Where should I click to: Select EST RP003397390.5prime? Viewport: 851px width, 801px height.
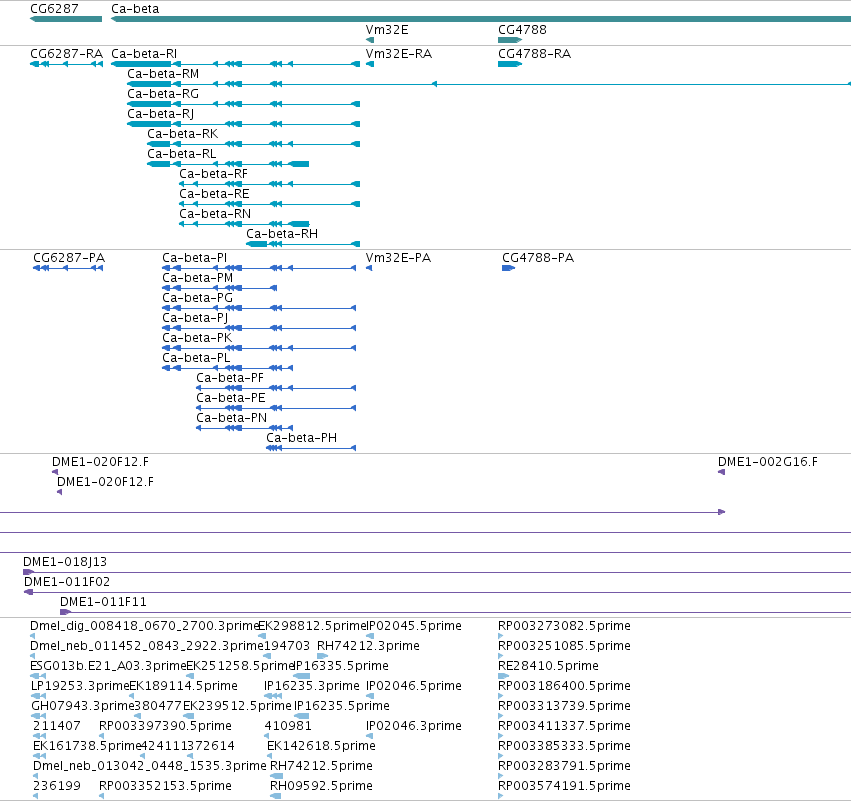coord(165,726)
